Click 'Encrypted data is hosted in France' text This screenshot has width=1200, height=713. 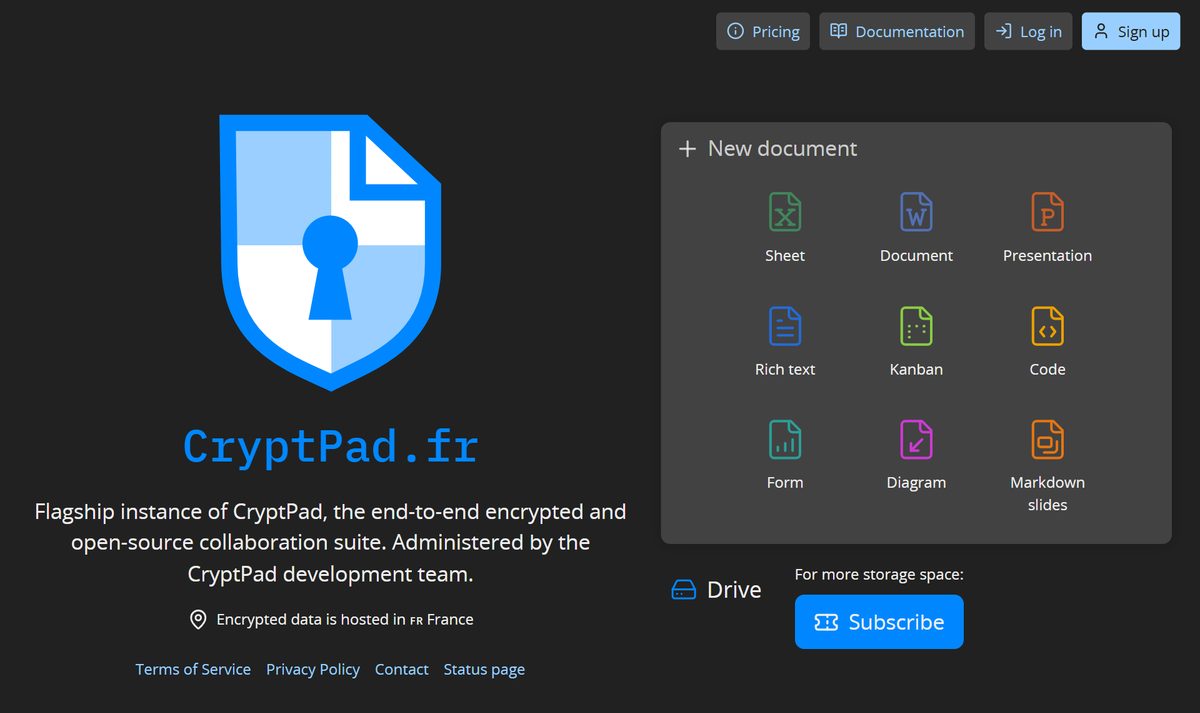345,619
